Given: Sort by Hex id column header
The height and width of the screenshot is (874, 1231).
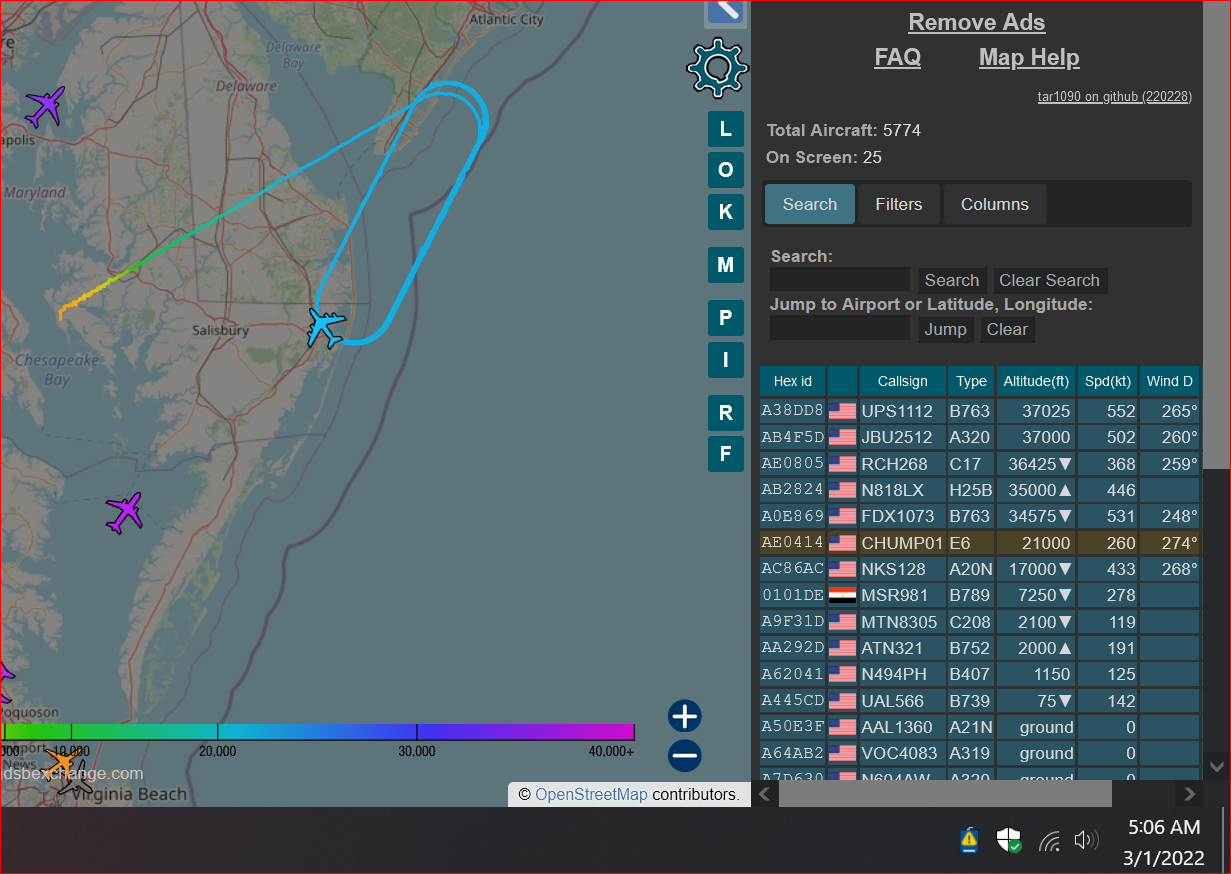Looking at the screenshot, I should pyautogui.click(x=793, y=381).
